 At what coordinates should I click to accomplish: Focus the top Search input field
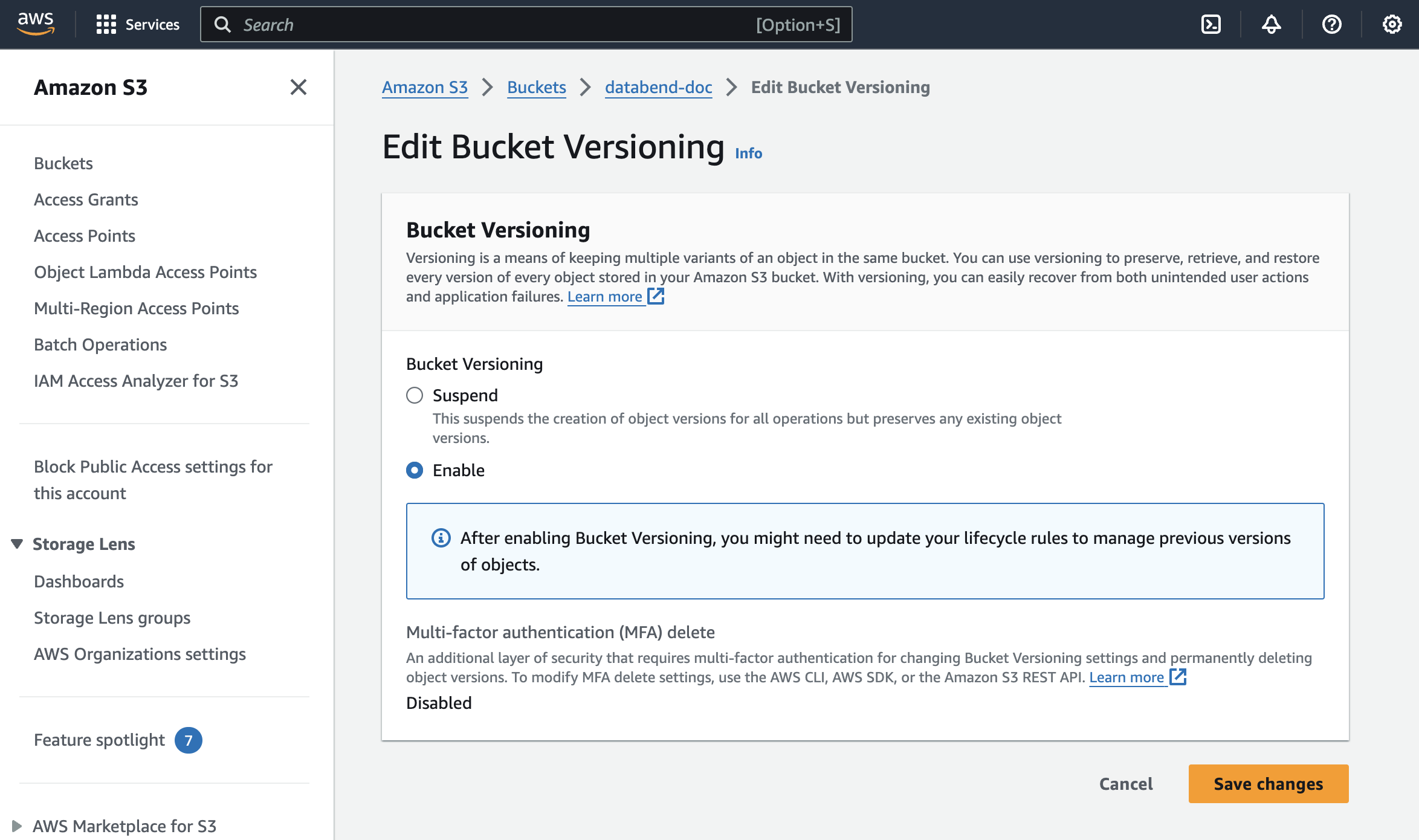(x=526, y=24)
